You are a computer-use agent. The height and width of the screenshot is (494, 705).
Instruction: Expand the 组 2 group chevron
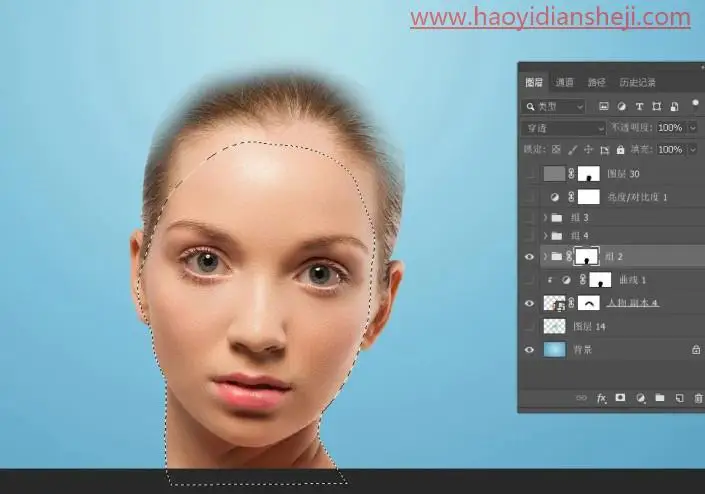point(545,256)
